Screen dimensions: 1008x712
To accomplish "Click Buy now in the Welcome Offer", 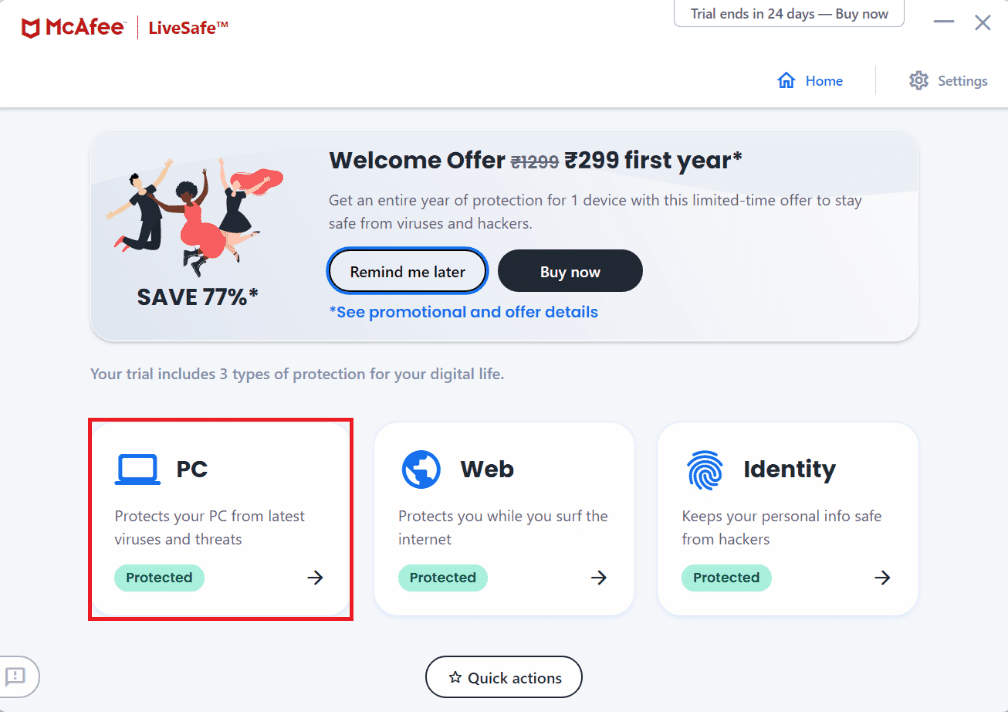I will pos(570,270).
